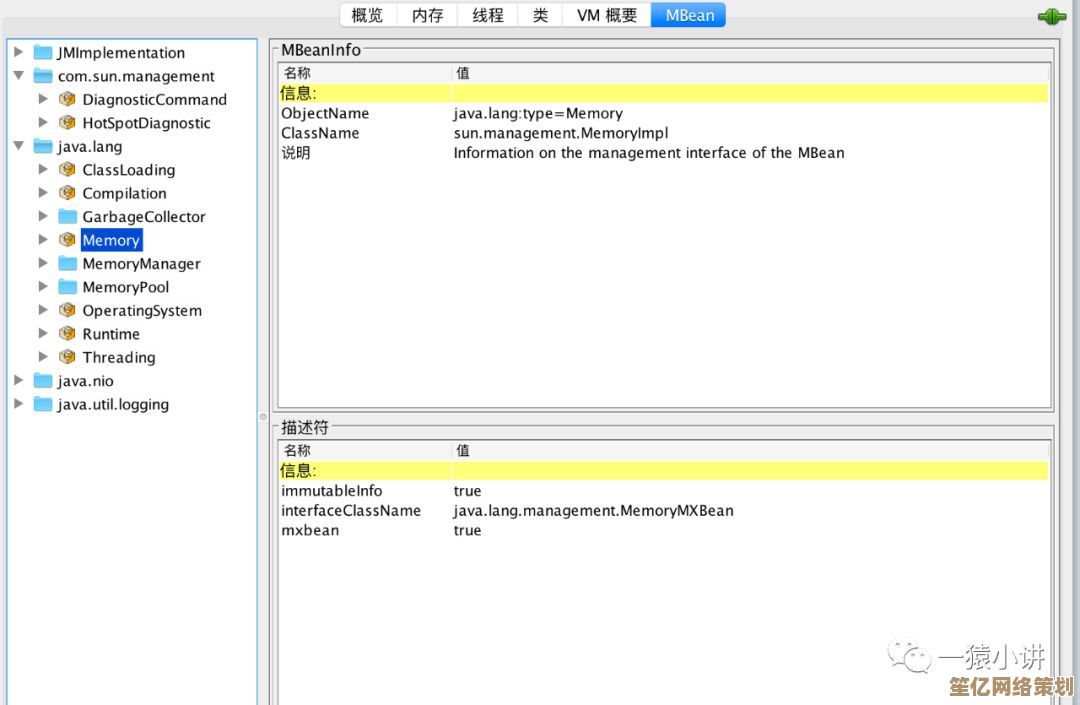Screen dimensions: 1080x705
Task: Select the MemoryManager tree item
Action: [x=141, y=264]
